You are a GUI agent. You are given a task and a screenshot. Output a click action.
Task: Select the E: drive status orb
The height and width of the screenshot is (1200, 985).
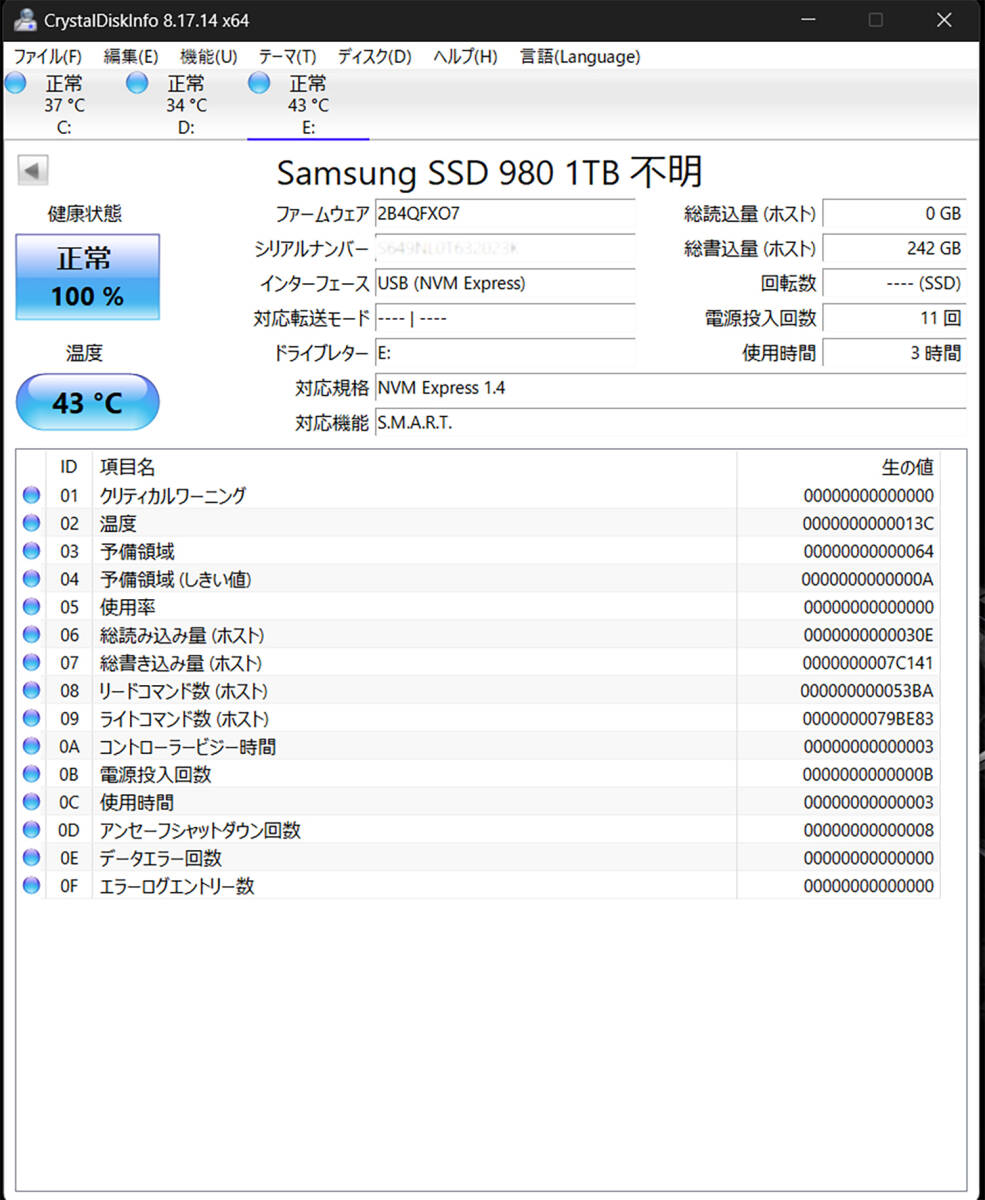coord(259,83)
